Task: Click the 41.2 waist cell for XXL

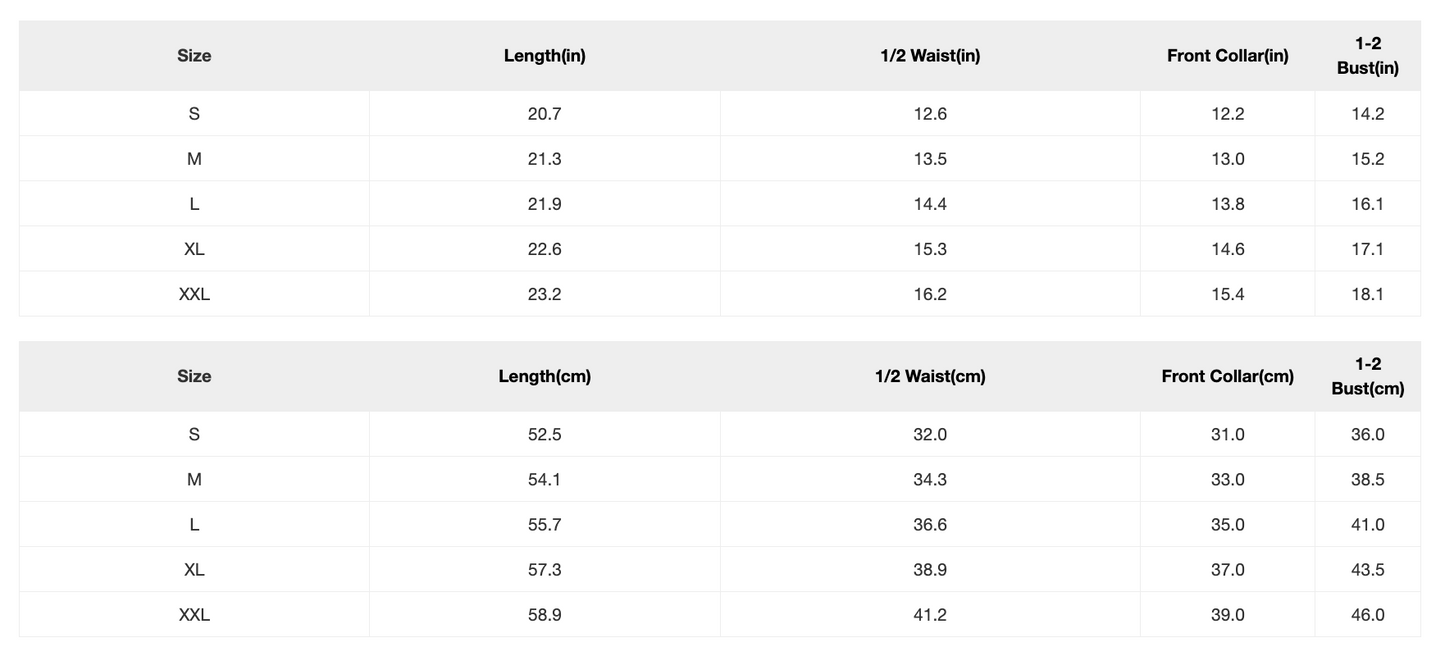Action: pyautogui.click(x=930, y=615)
